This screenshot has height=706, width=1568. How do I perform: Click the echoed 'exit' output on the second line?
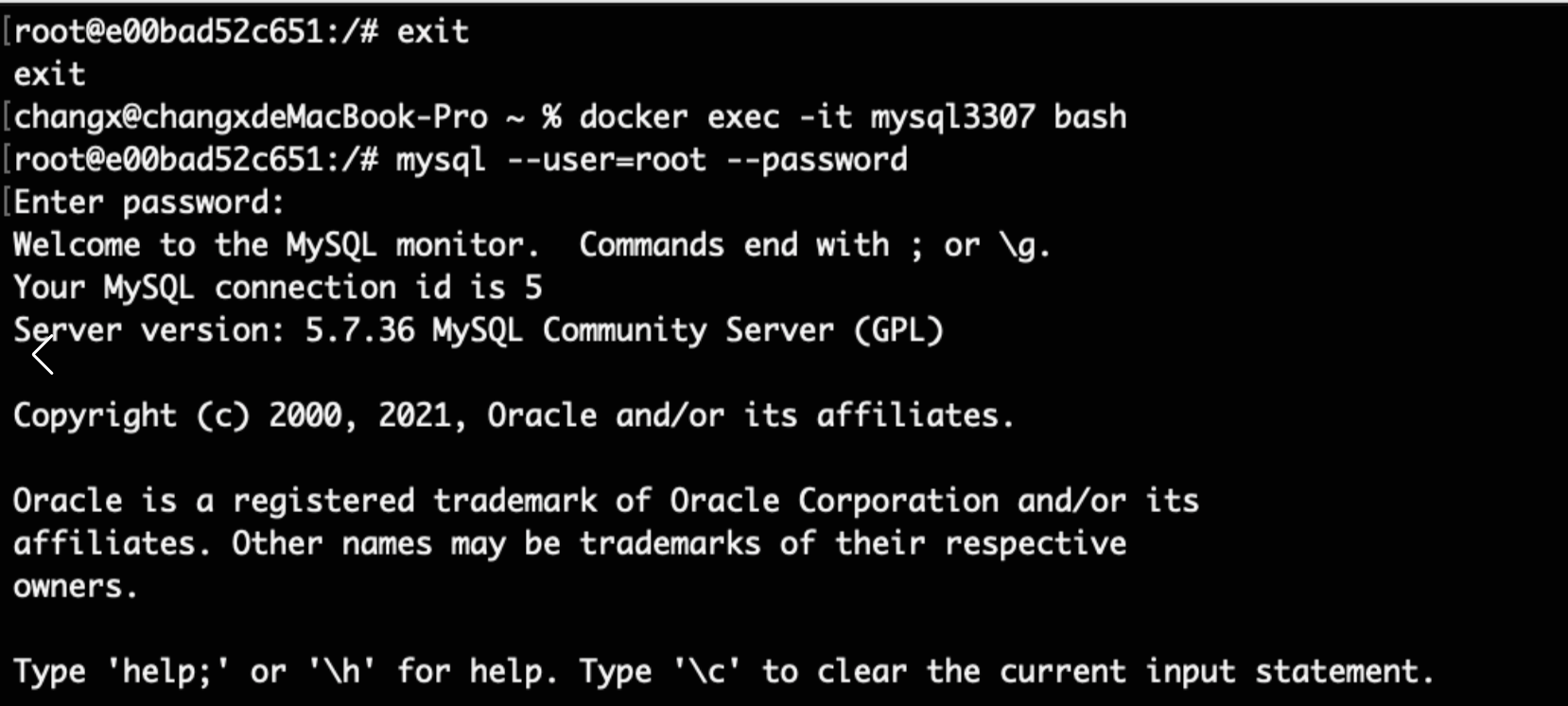click(49, 75)
